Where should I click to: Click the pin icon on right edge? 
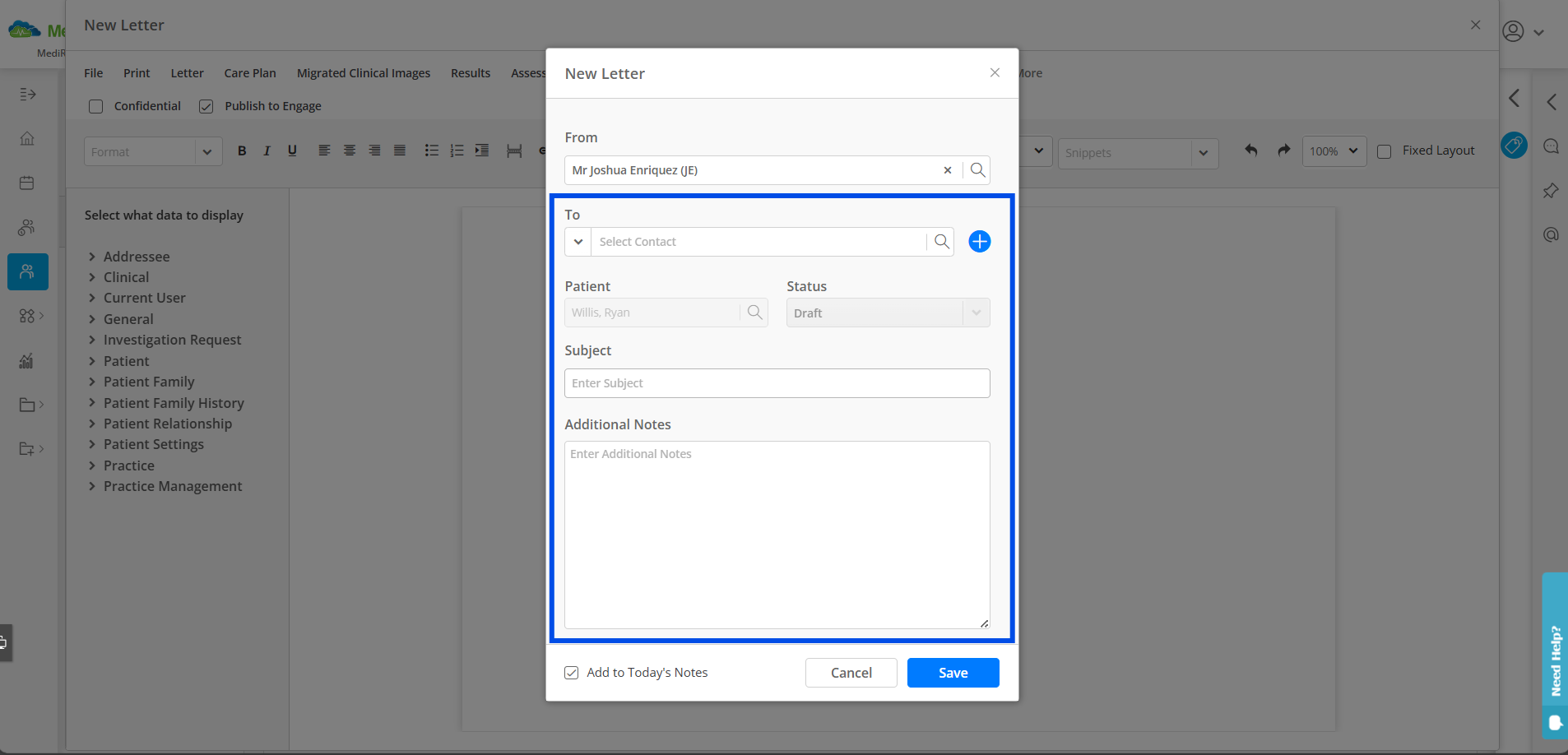pyautogui.click(x=1552, y=191)
